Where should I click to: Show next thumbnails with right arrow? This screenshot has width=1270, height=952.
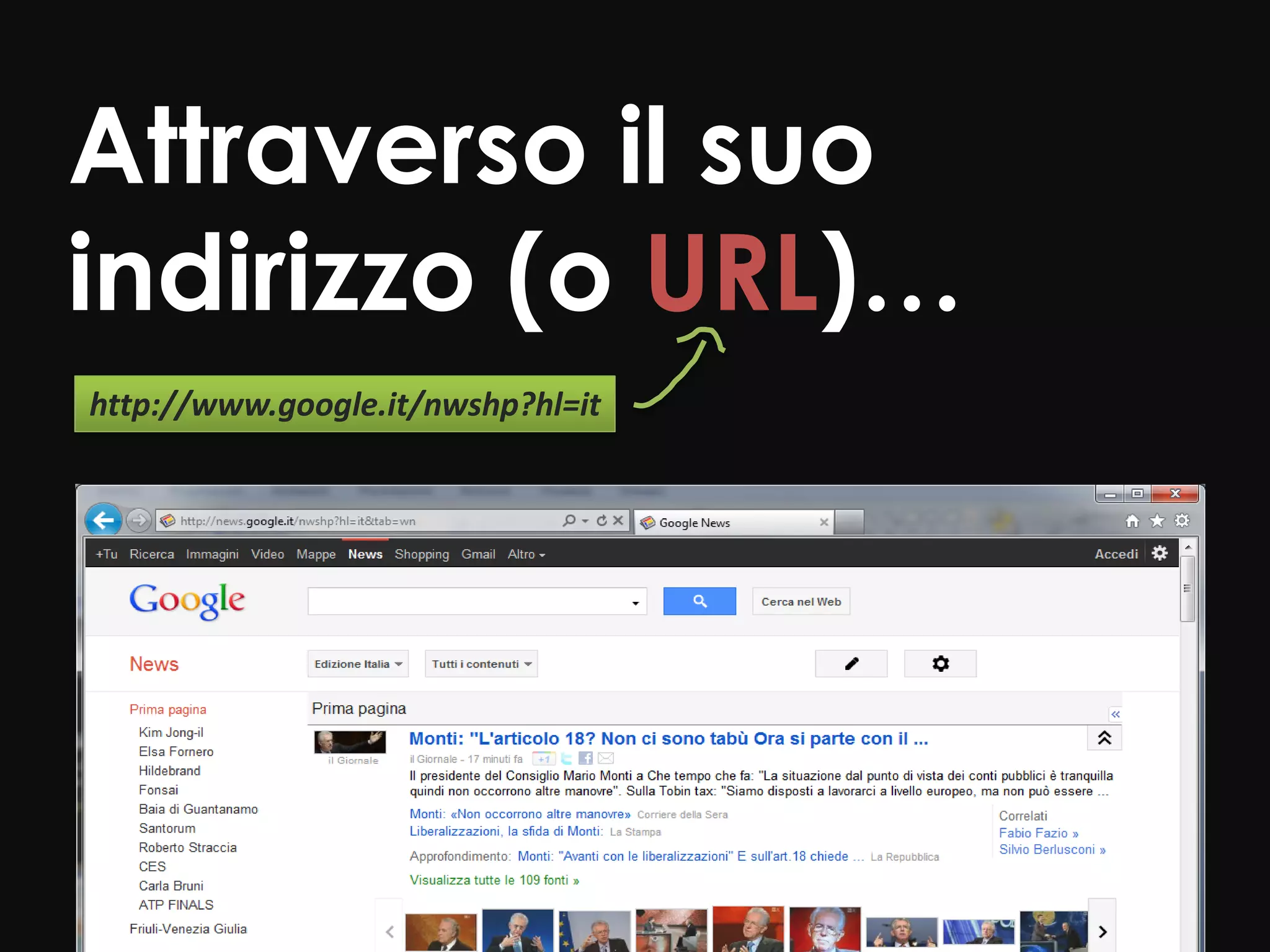tap(1102, 932)
